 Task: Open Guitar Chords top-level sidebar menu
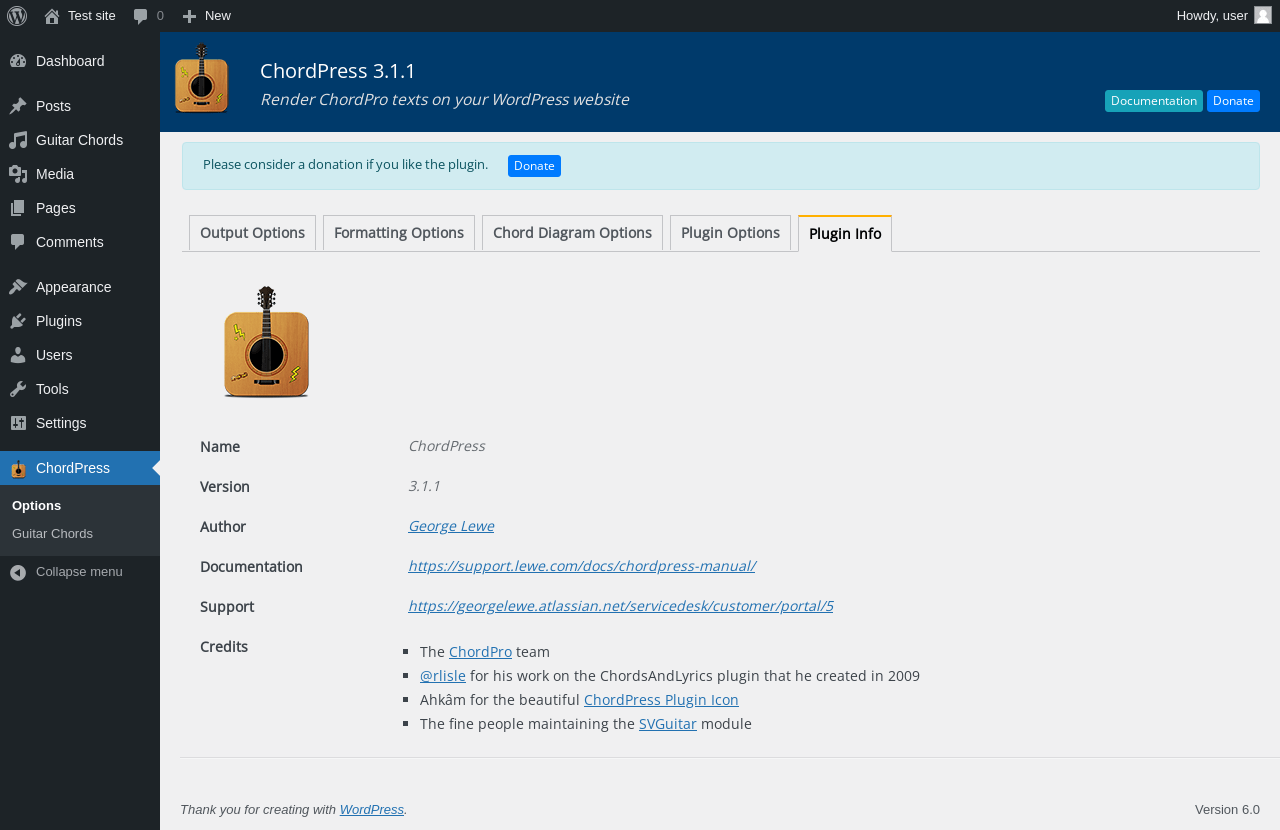pos(80,140)
